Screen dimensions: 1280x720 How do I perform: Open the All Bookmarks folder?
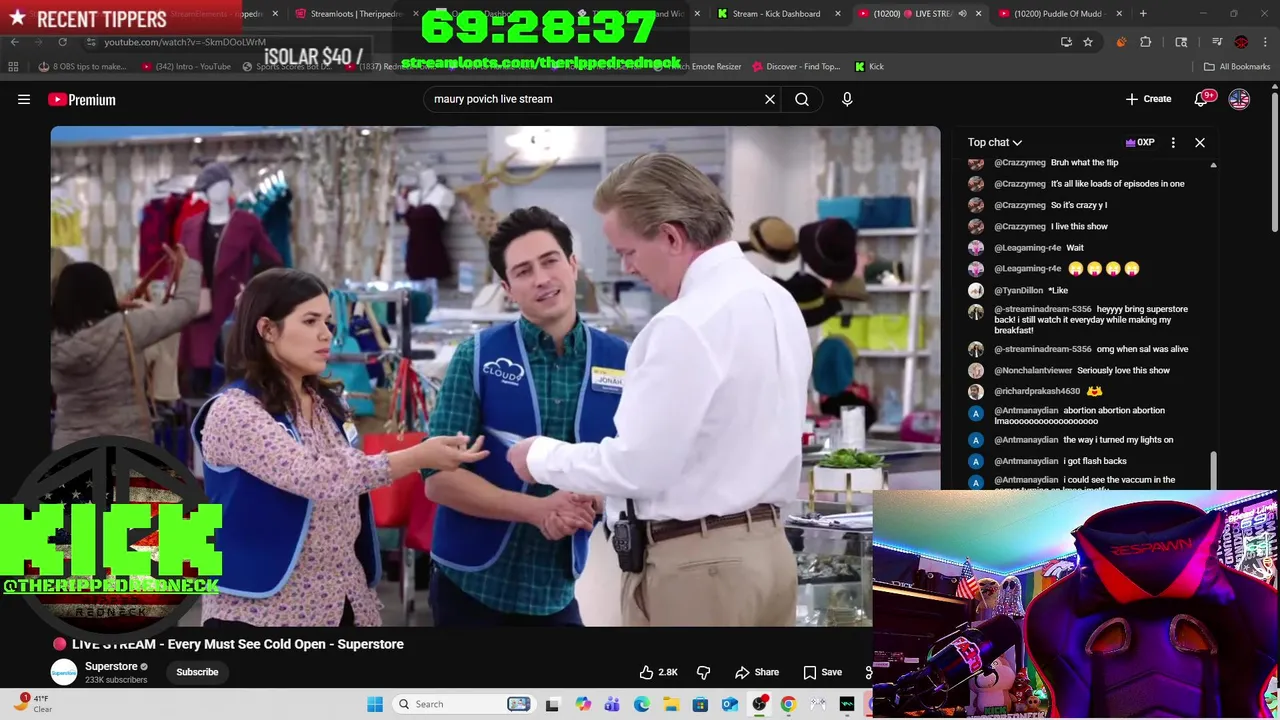pyautogui.click(x=1237, y=66)
